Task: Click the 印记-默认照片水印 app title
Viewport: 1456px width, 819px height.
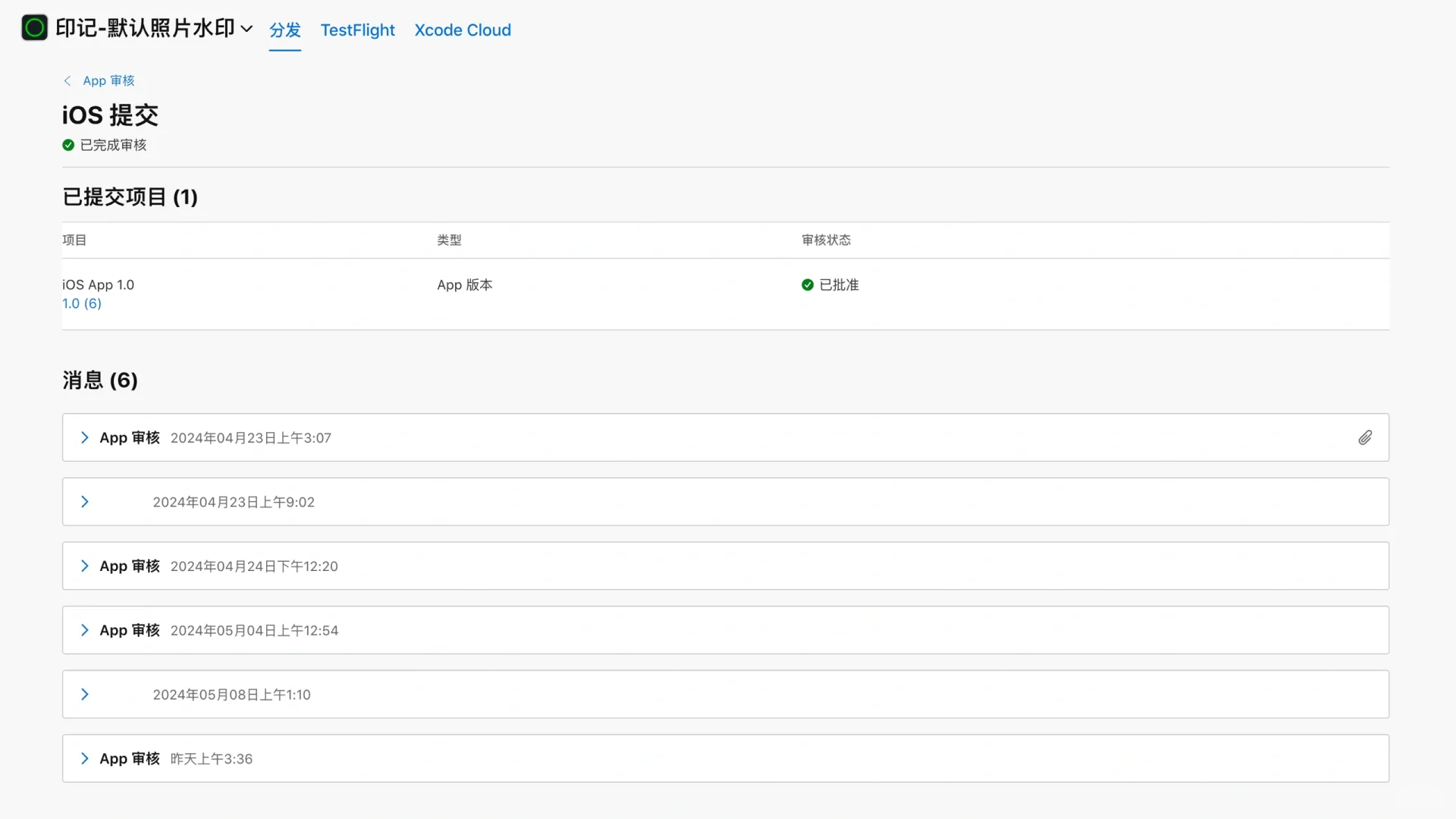Action: pos(145,29)
